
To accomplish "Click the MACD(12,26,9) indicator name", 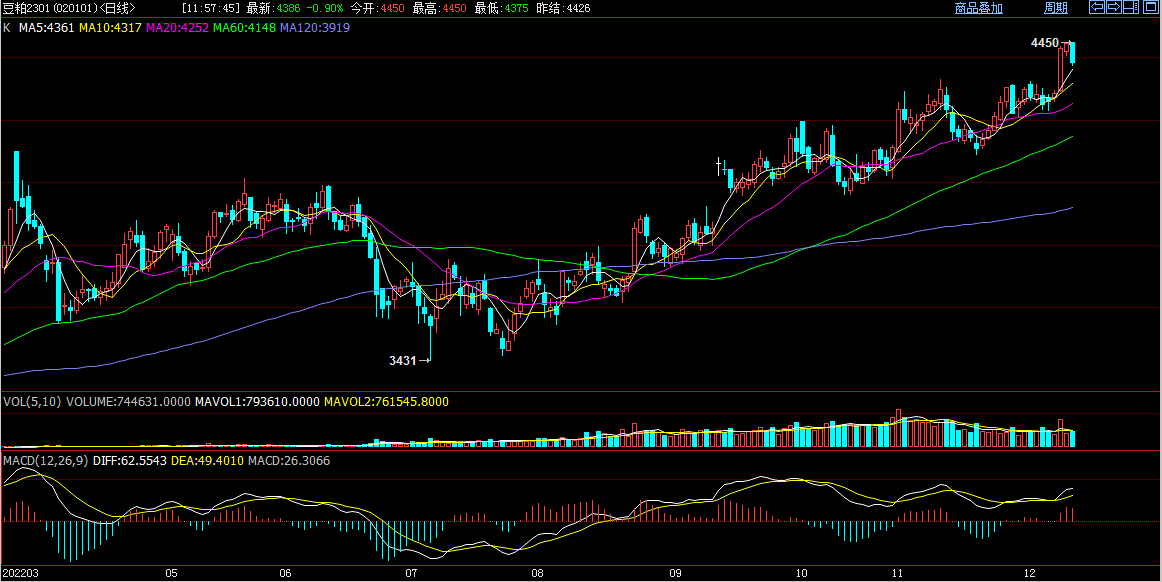I will [45, 460].
